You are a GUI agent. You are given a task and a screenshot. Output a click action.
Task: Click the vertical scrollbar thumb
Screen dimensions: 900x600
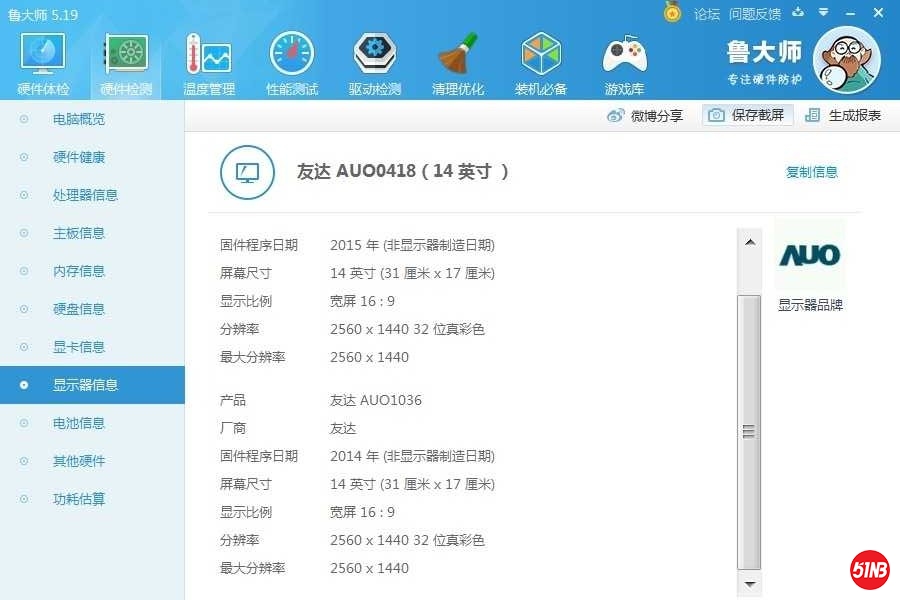[x=749, y=432]
